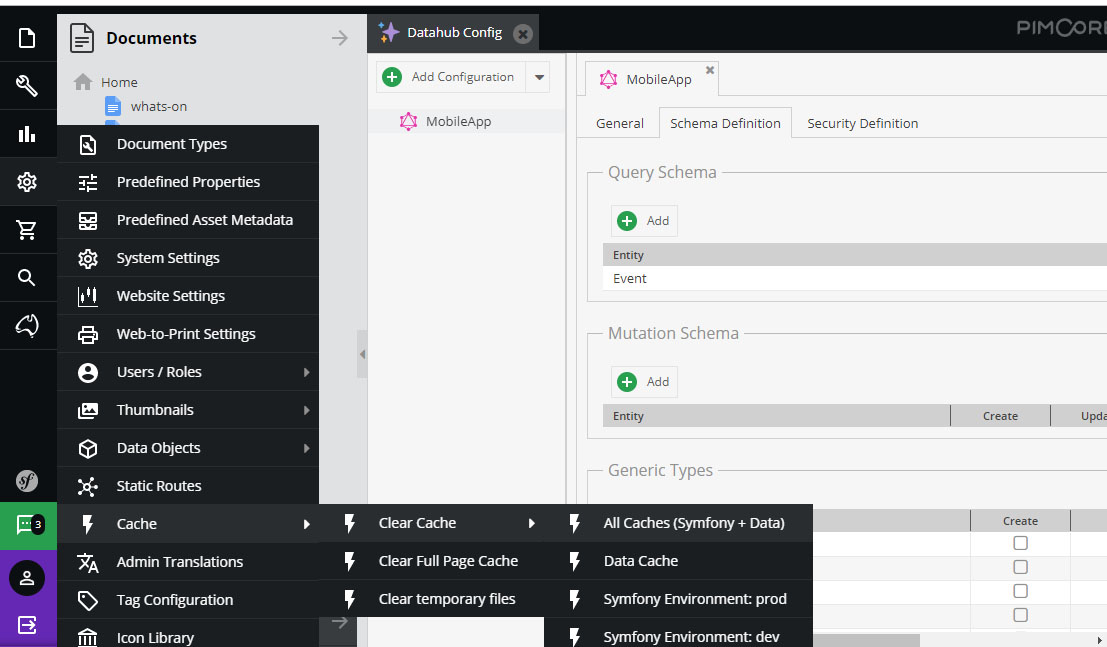Switch to Security Definition tab
This screenshot has height=647, width=1107.
pos(863,124)
